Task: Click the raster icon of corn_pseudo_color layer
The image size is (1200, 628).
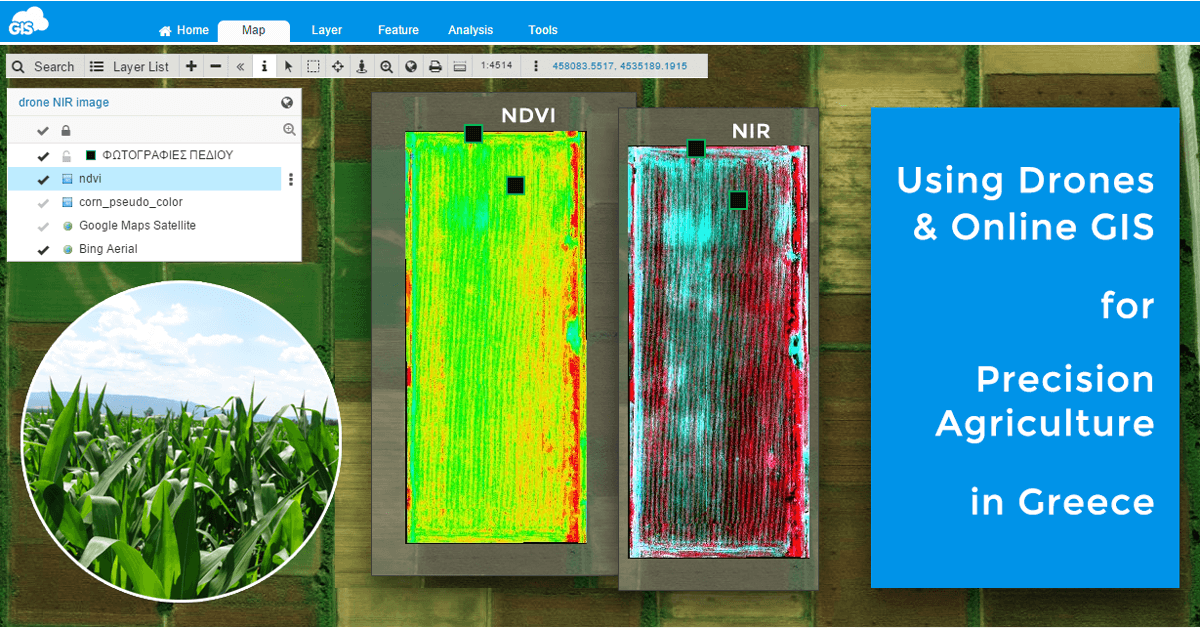Action: tap(67, 202)
